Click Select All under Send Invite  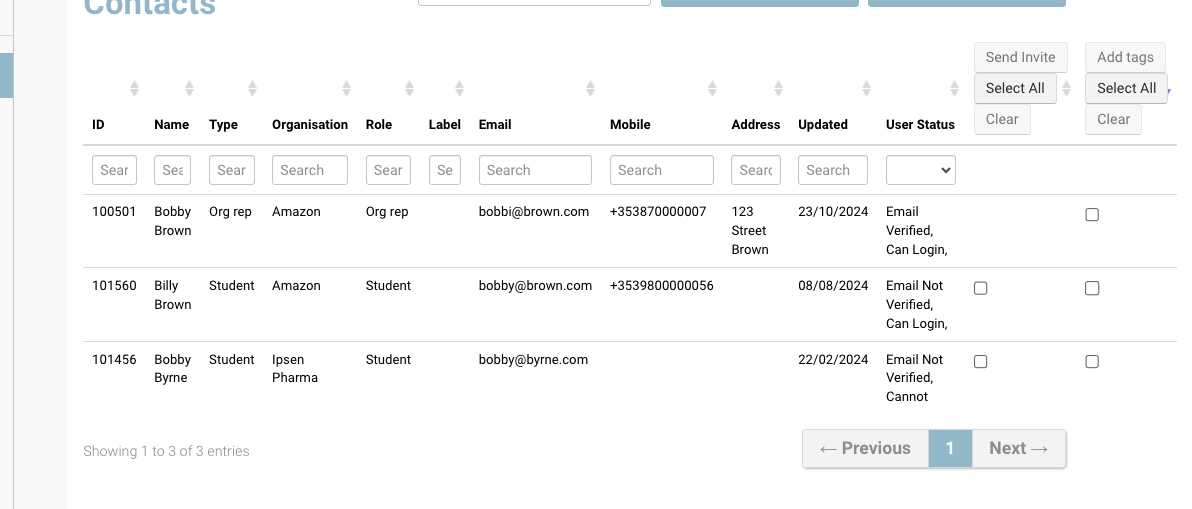[x=1014, y=88]
